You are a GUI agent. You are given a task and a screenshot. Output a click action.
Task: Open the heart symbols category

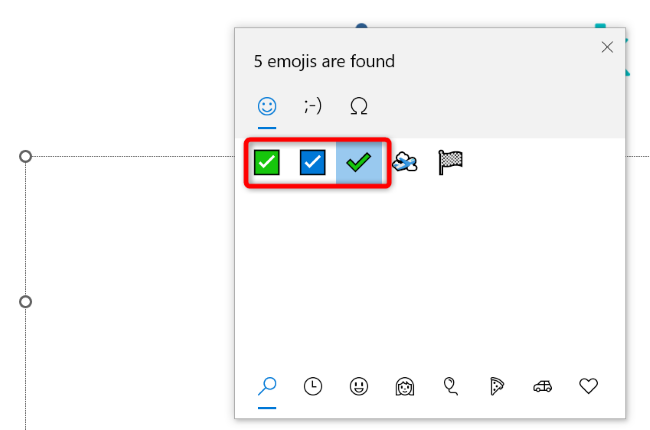tap(589, 386)
